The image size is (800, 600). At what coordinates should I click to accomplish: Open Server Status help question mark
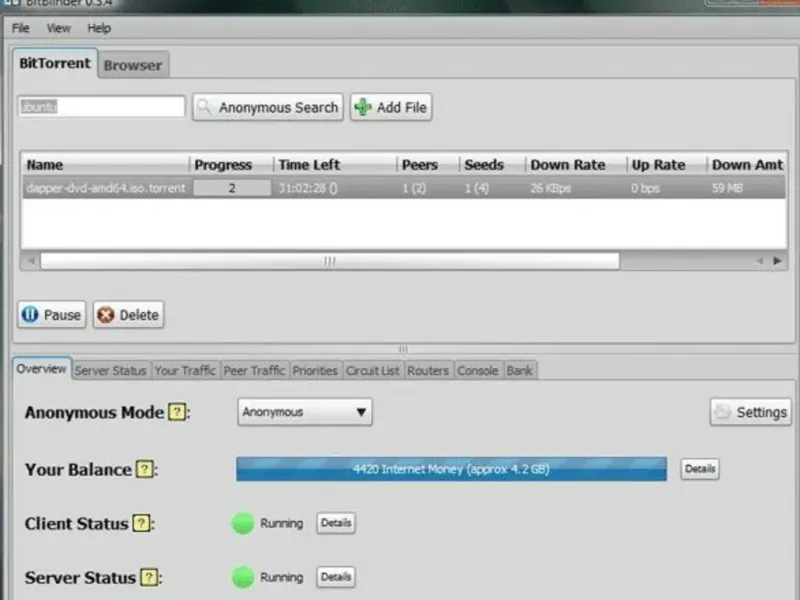point(149,577)
